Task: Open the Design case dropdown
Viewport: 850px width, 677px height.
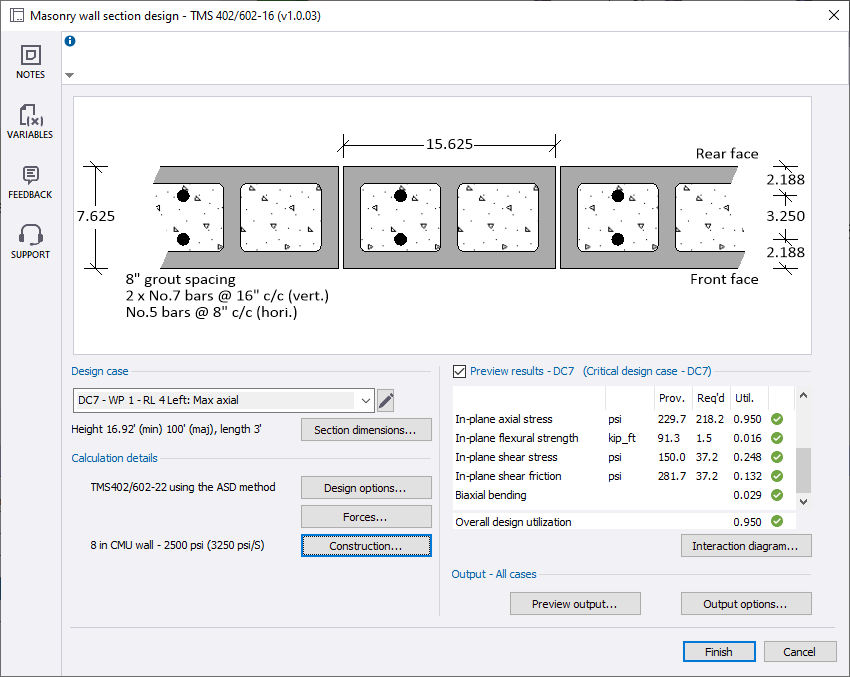Action: point(224,400)
